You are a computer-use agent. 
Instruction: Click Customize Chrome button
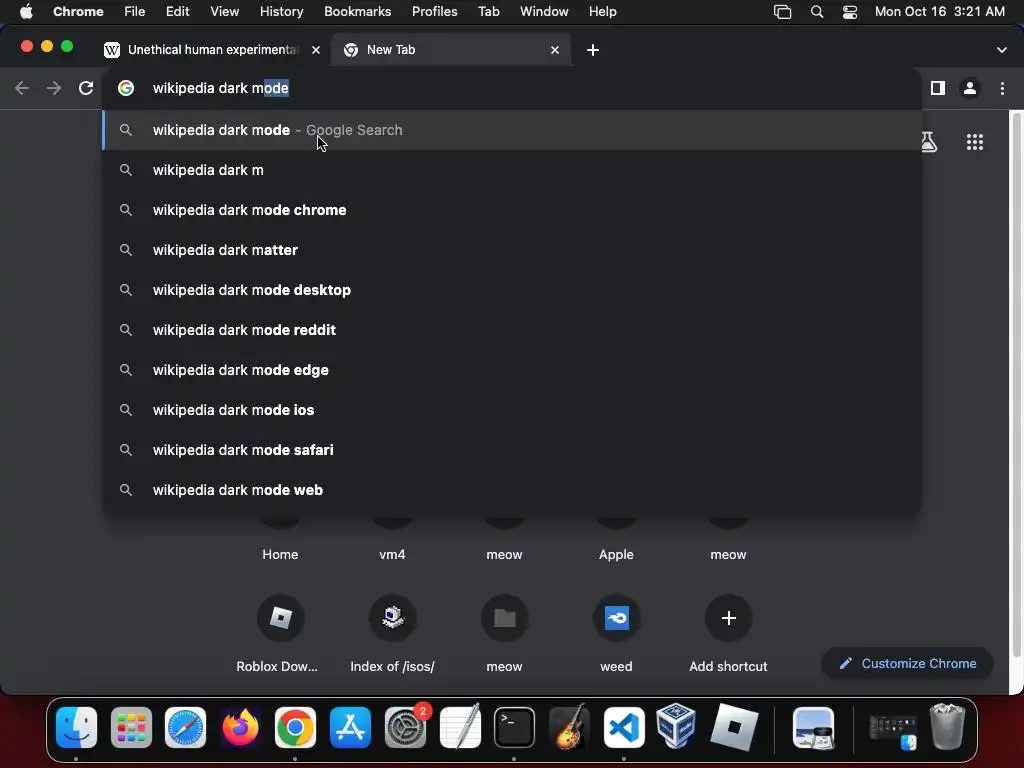908,664
